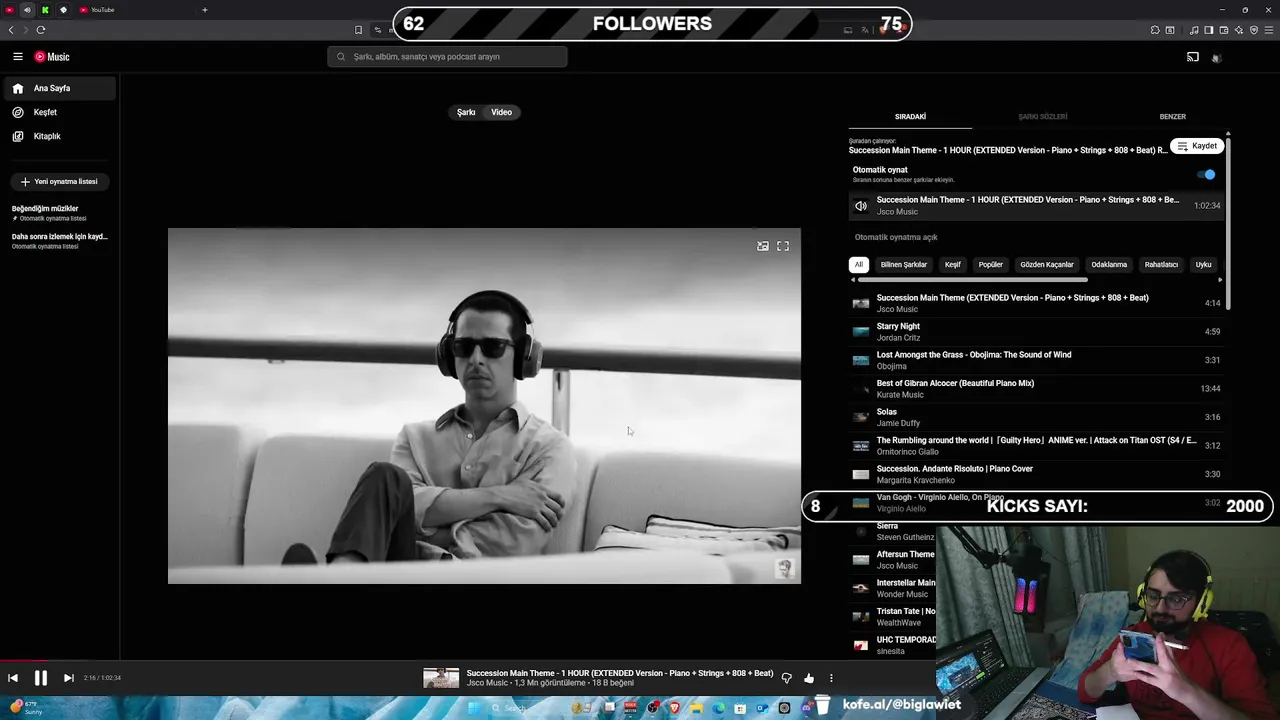
Task: Click thumbnail of Solas track
Action: (x=861, y=417)
